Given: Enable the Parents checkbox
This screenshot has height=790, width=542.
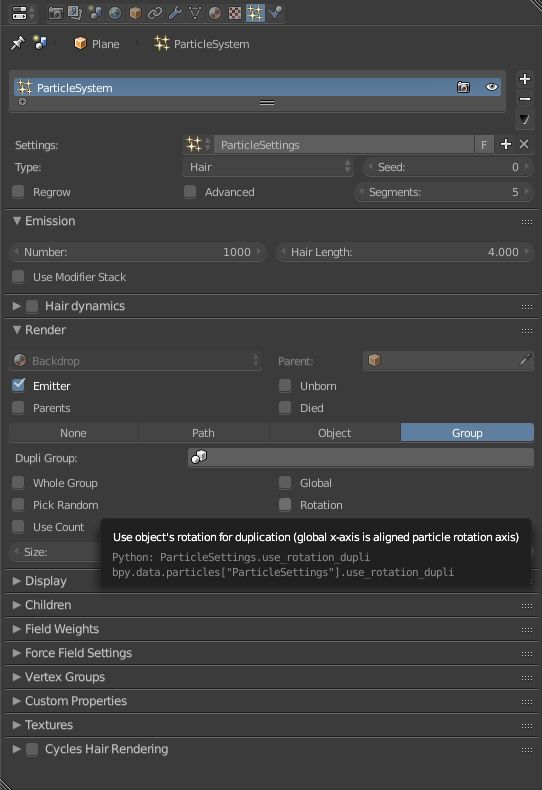Looking at the screenshot, I should coord(19,408).
